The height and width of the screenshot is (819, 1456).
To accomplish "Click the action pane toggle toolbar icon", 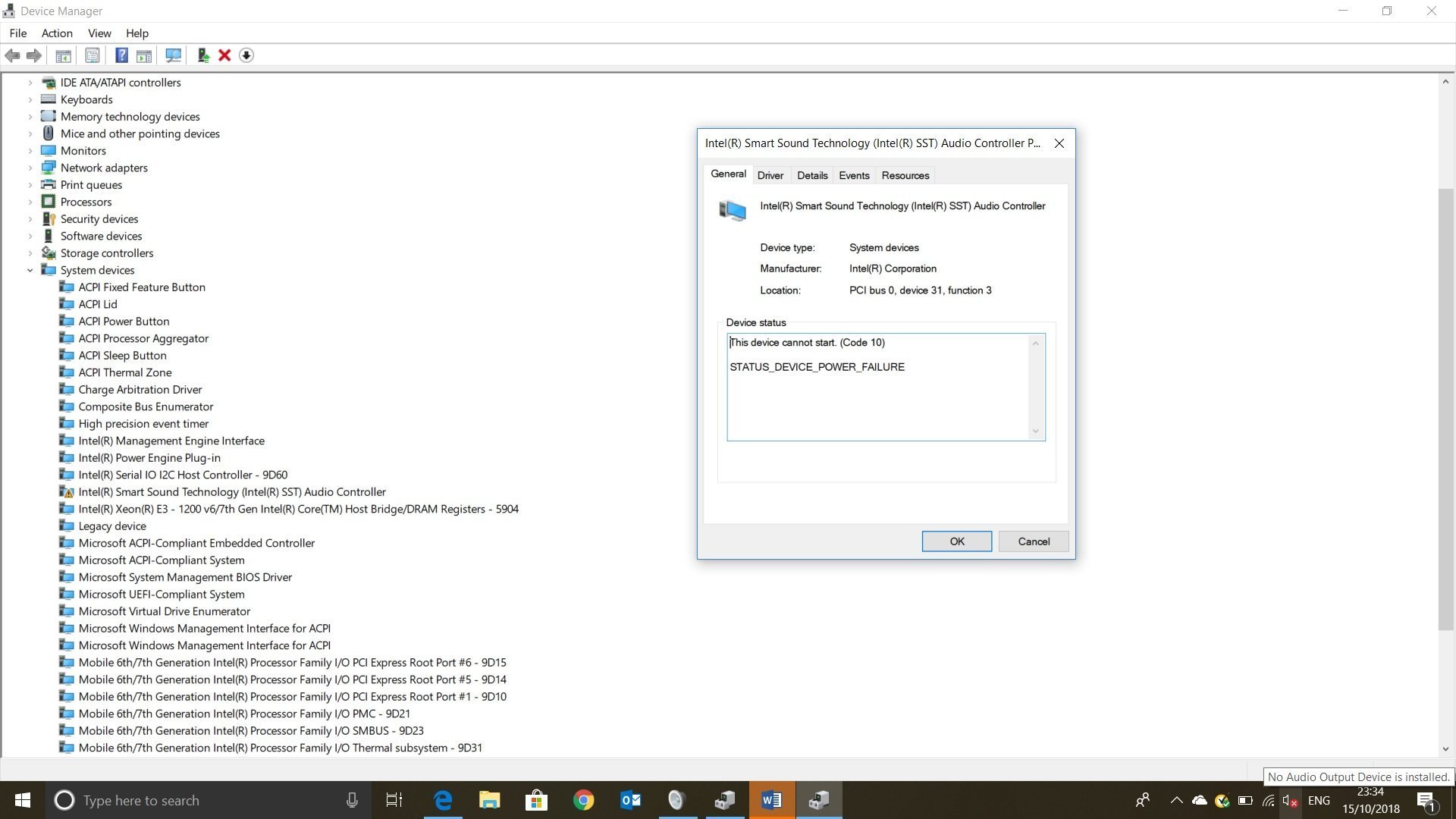I will tap(144, 55).
